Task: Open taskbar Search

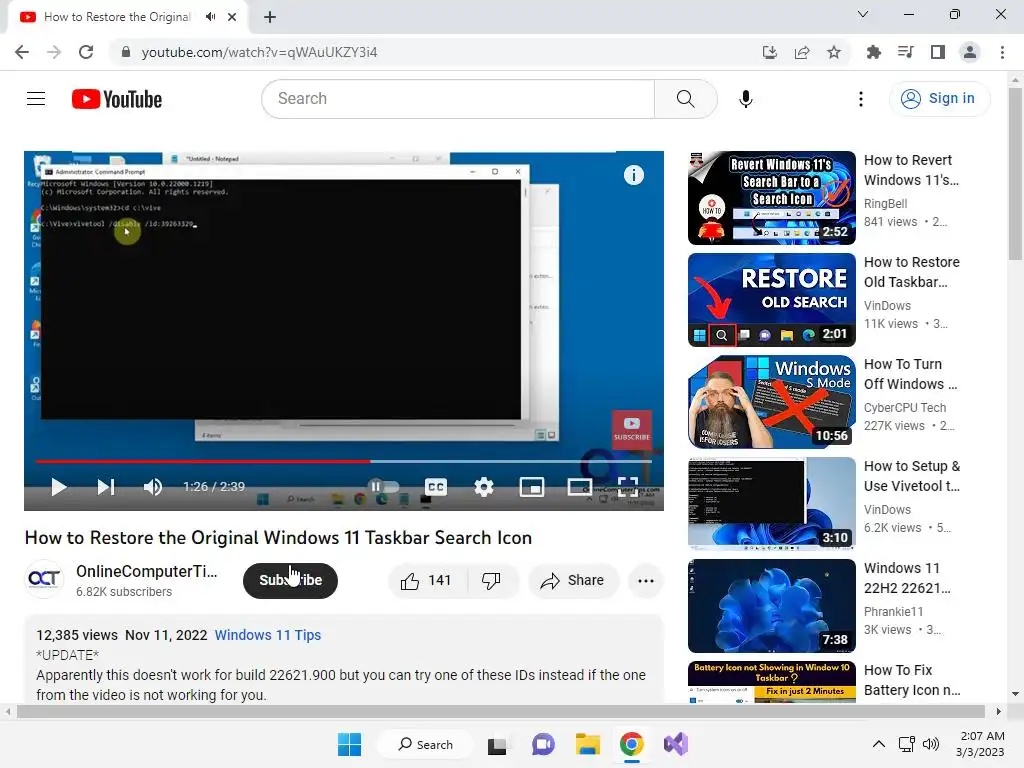Action: point(426,744)
